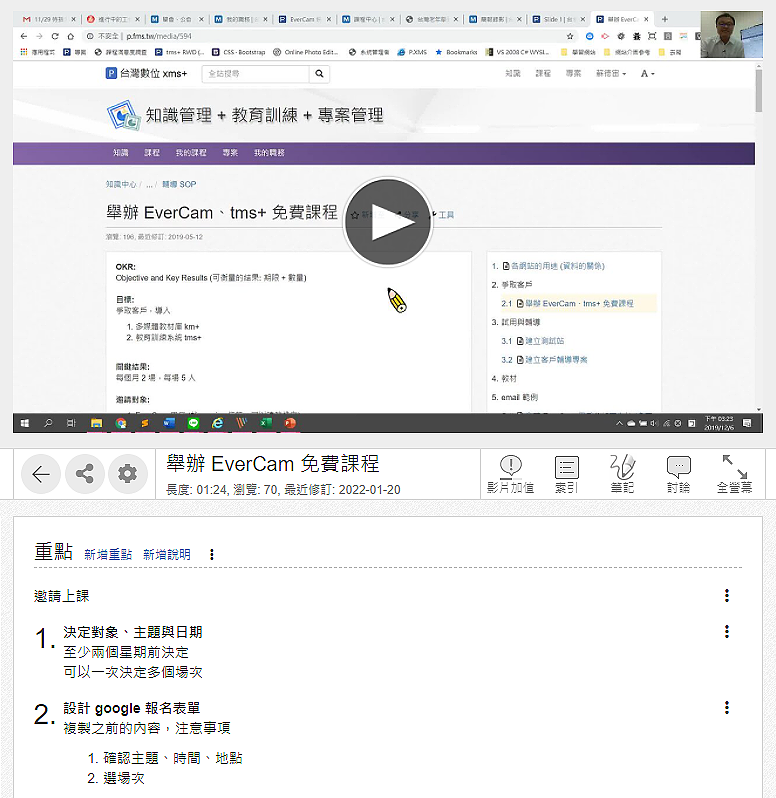Click the presenter webcam thumbnail

[729, 37]
